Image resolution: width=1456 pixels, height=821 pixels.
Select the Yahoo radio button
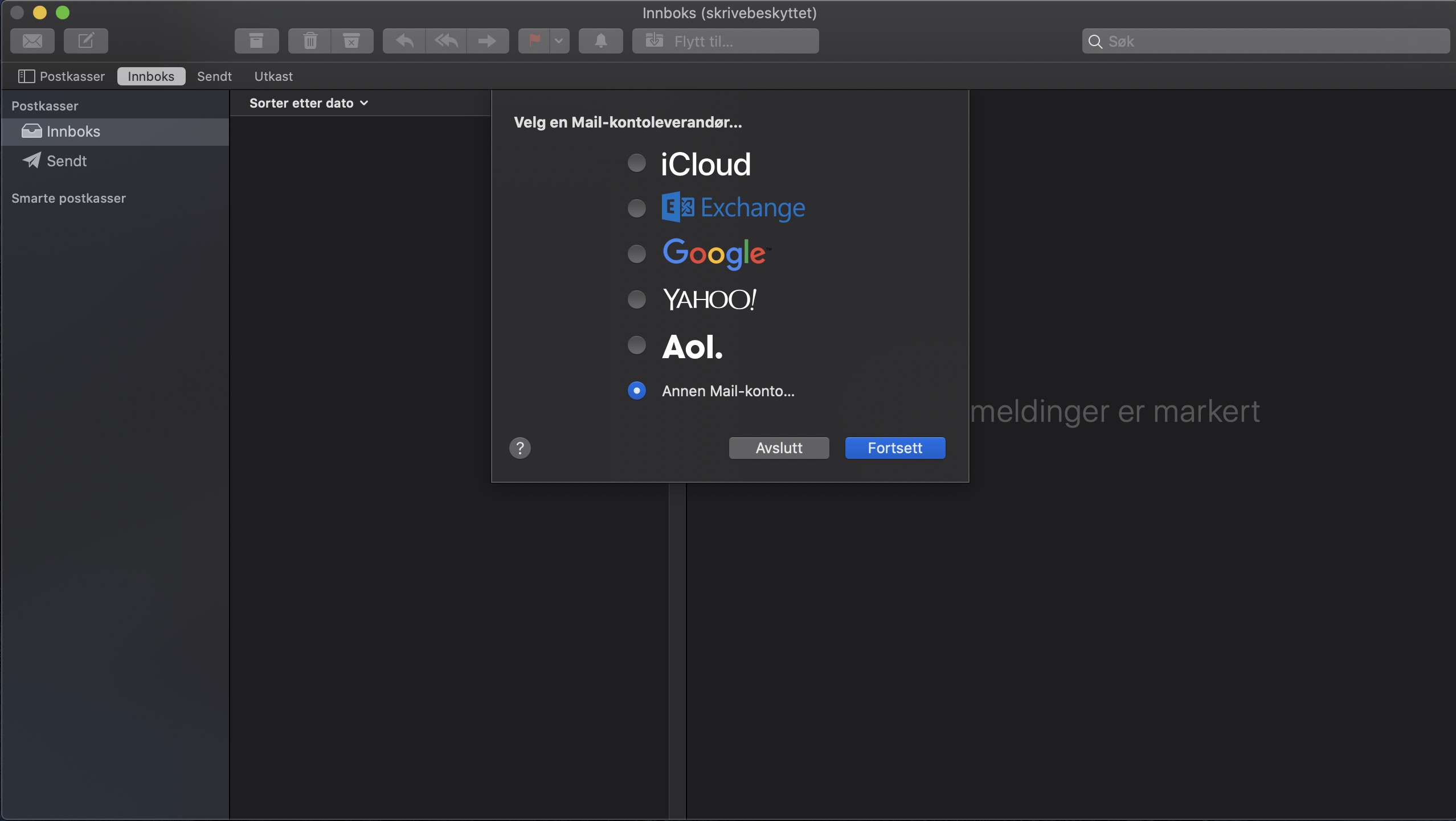[637, 299]
